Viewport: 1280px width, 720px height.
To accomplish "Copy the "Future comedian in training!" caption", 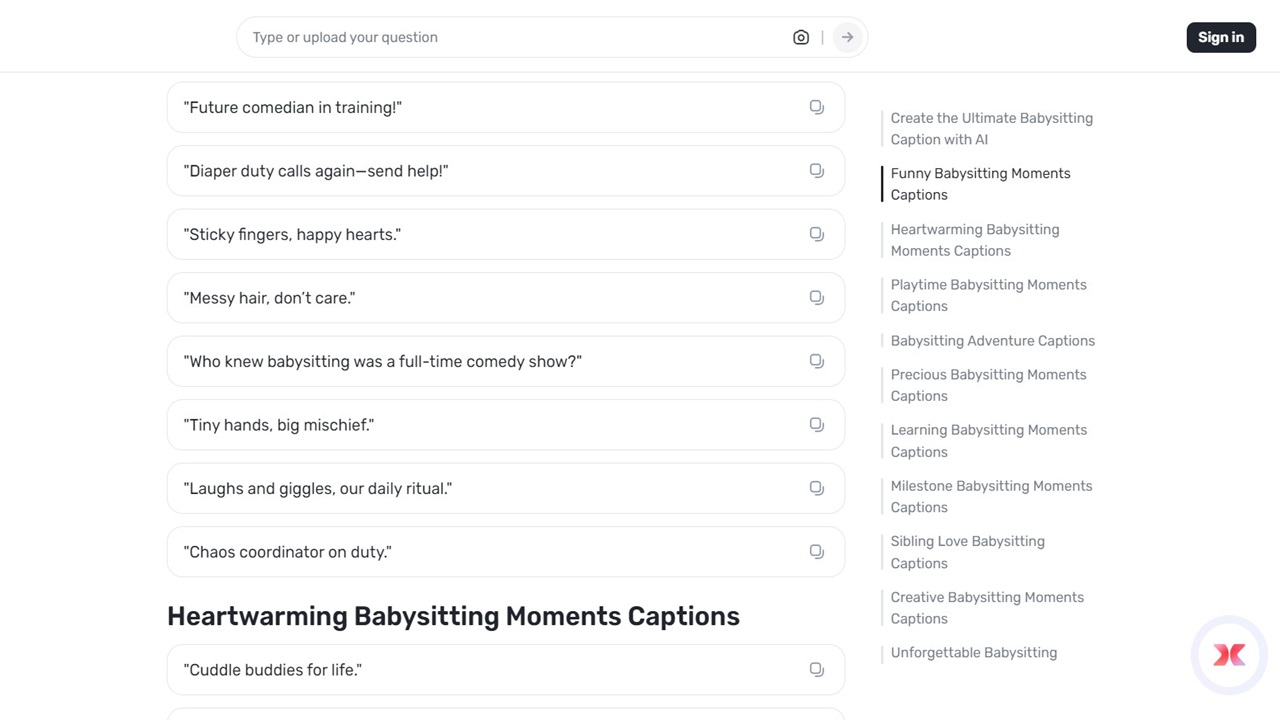I will [x=816, y=107].
